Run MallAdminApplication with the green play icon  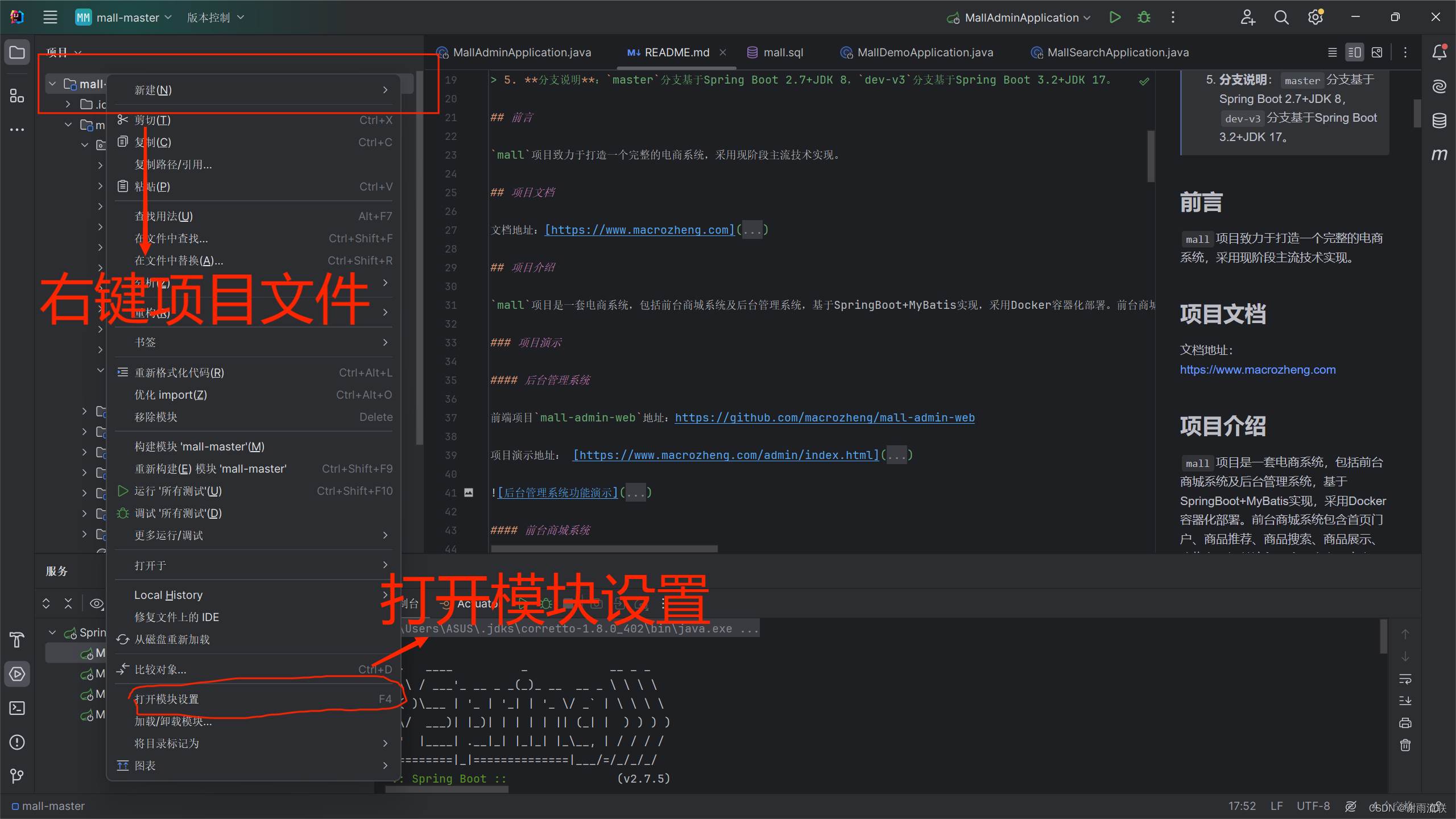(x=1115, y=17)
